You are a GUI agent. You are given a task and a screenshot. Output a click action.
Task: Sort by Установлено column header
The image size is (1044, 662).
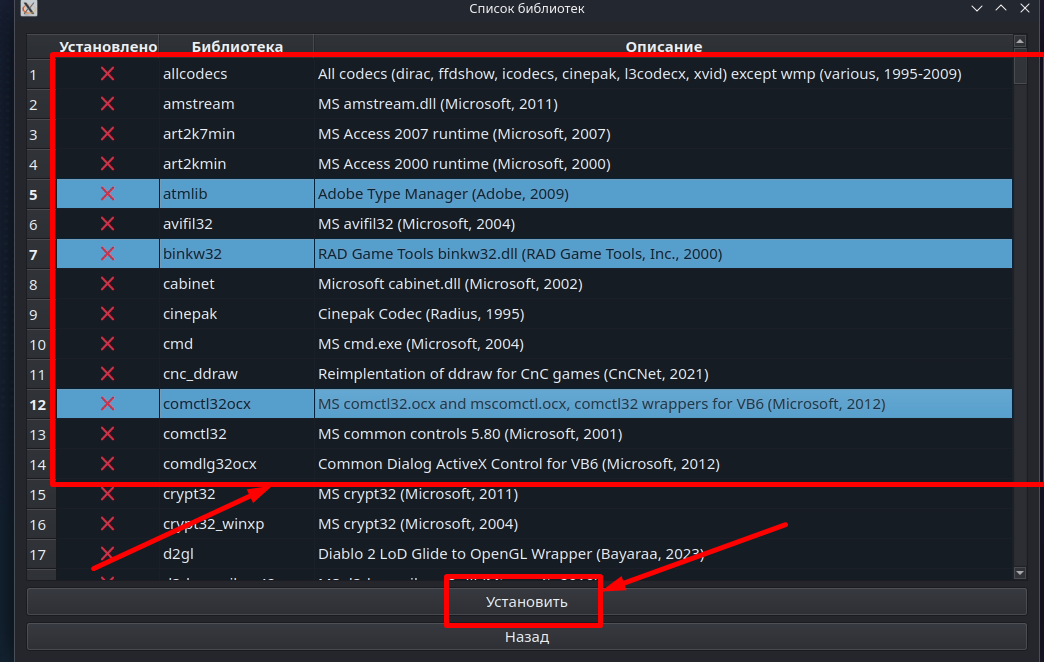108,47
